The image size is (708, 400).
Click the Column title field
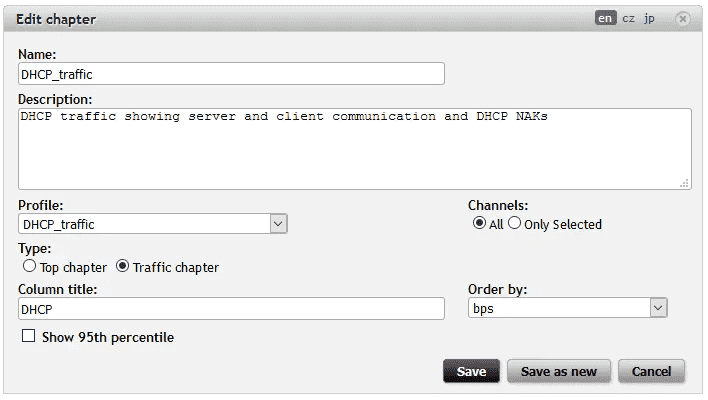[x=231, y=309]
